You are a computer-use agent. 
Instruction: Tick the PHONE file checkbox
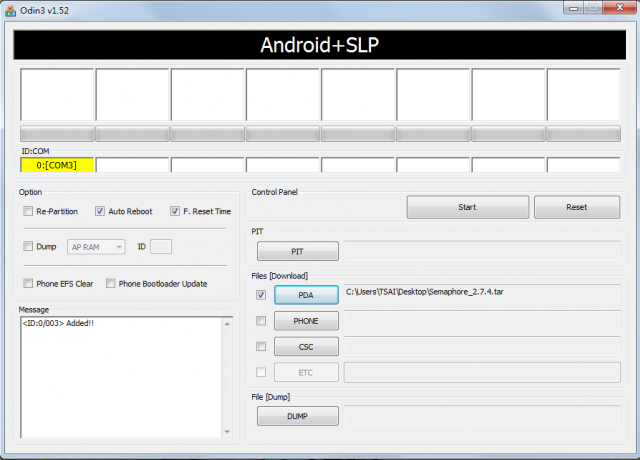261,321
